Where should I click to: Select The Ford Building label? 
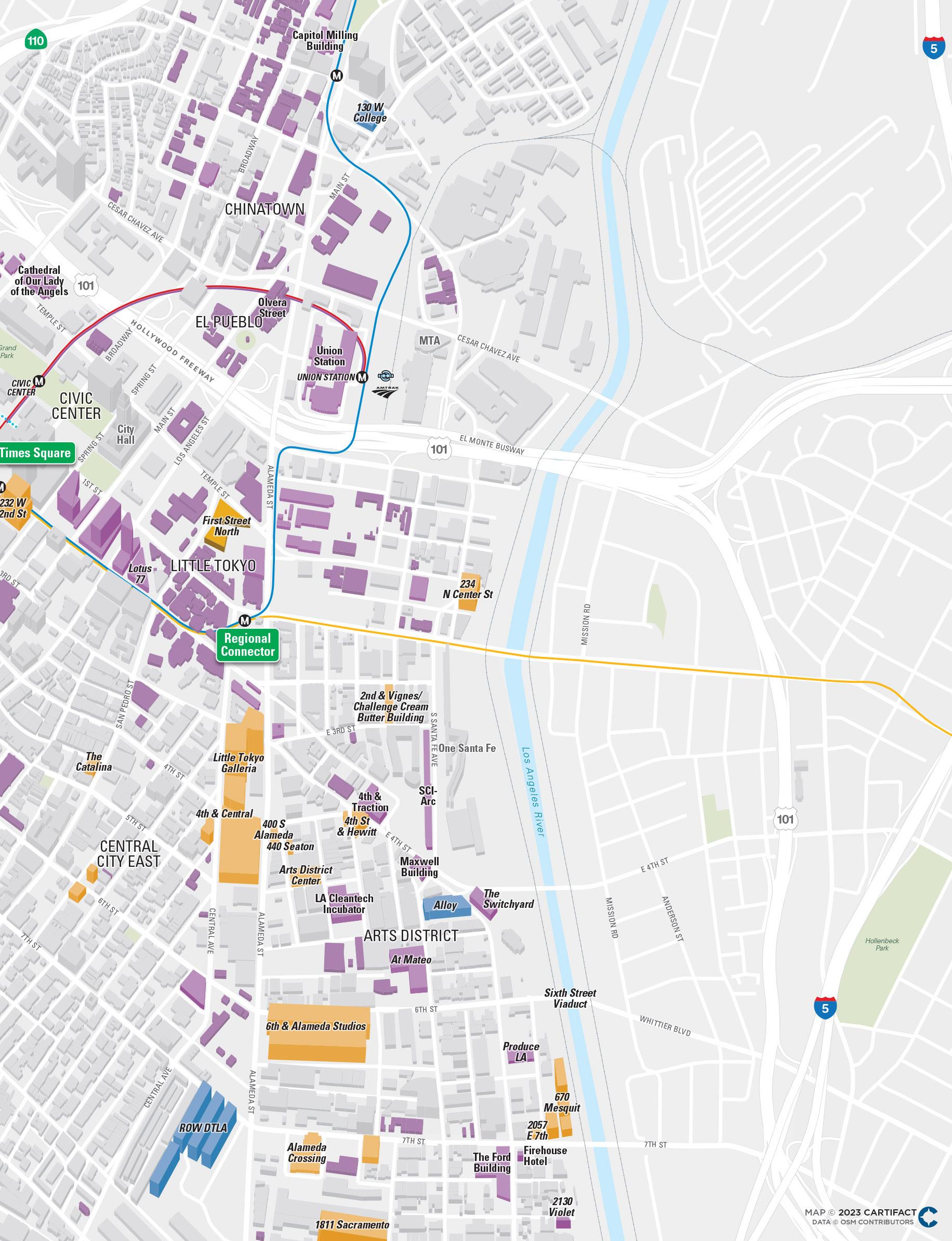[492, 1162]
